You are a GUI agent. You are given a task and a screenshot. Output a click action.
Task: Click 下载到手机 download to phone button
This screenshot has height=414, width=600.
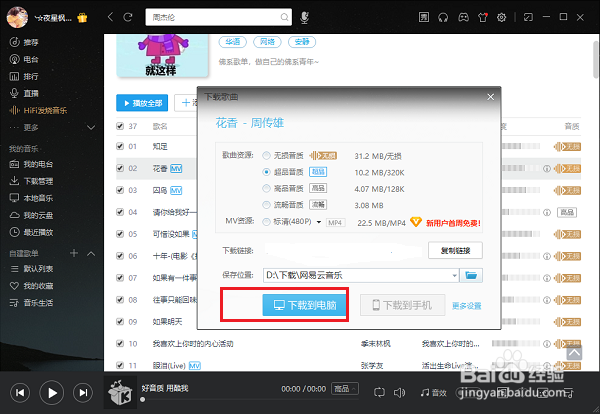pyautogui.click(x=403, y=305)
